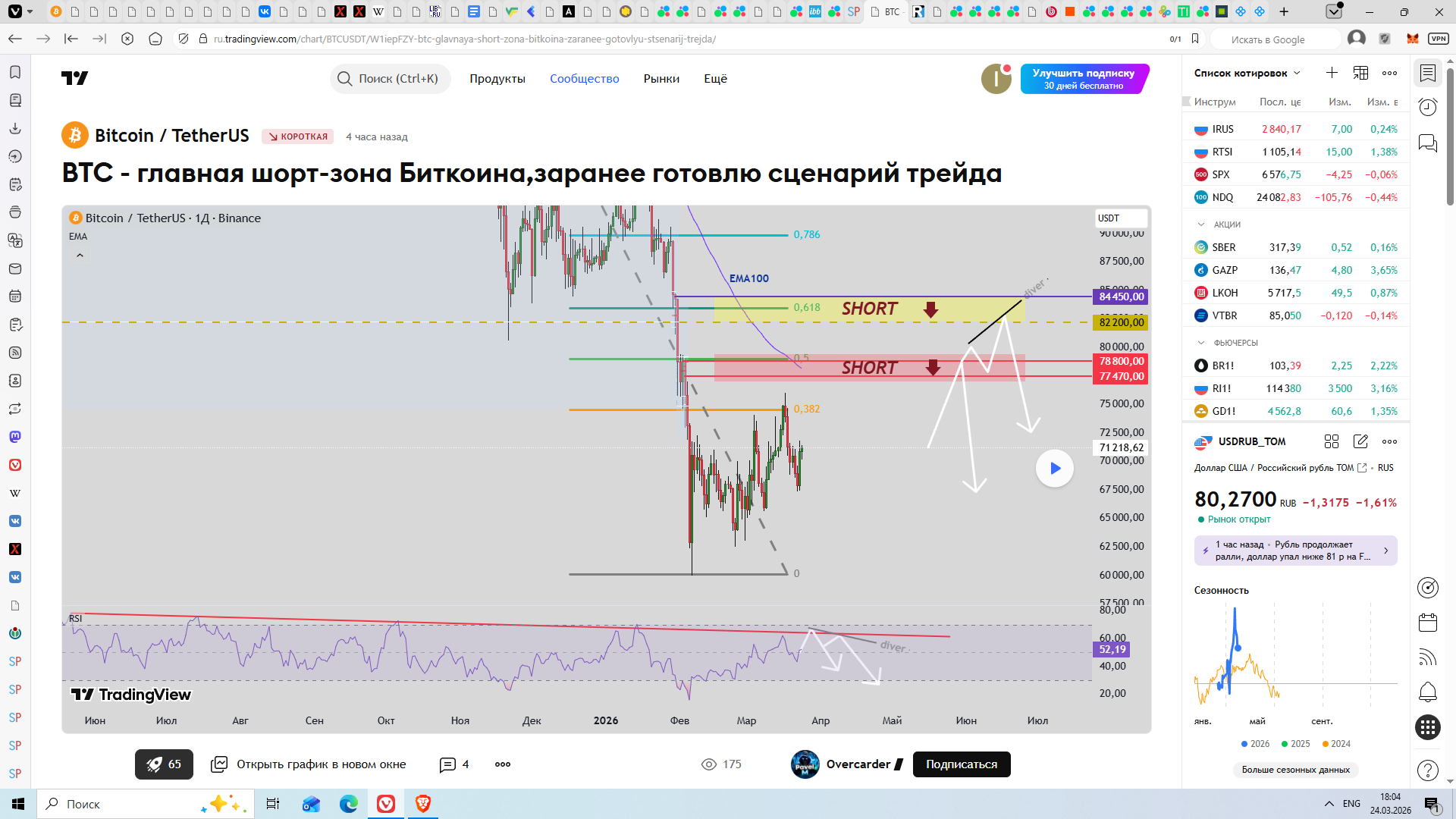1456x819 pixels.
Task: Open the advanced view table icon in watchlist
Action: pyautogui.click(x=1360, y=73)
